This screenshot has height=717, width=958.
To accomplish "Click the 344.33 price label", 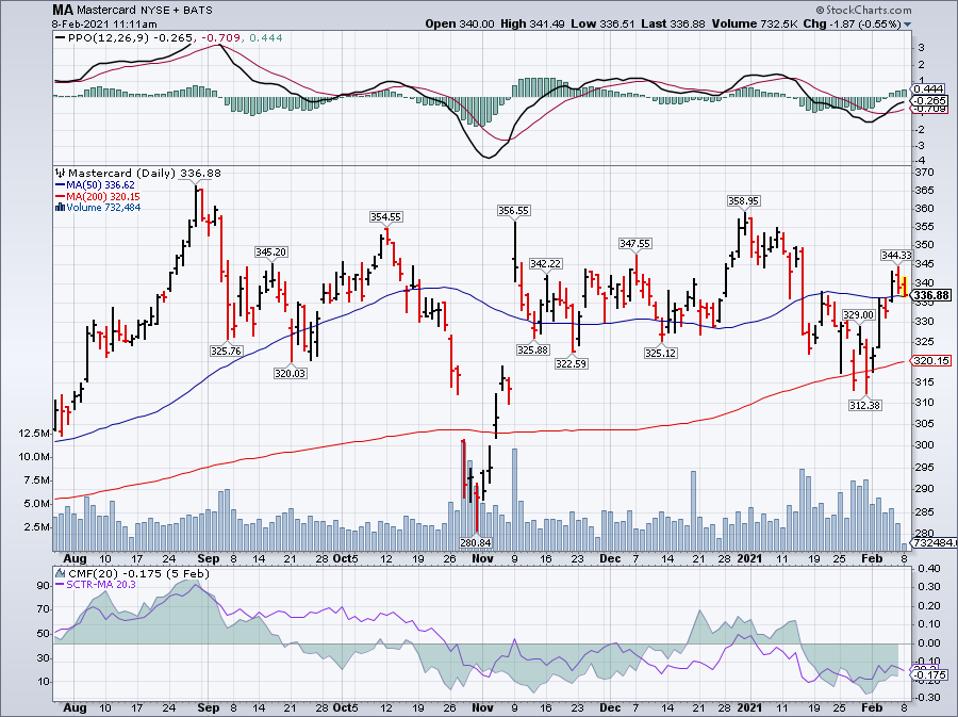I will tap(896, 255).
